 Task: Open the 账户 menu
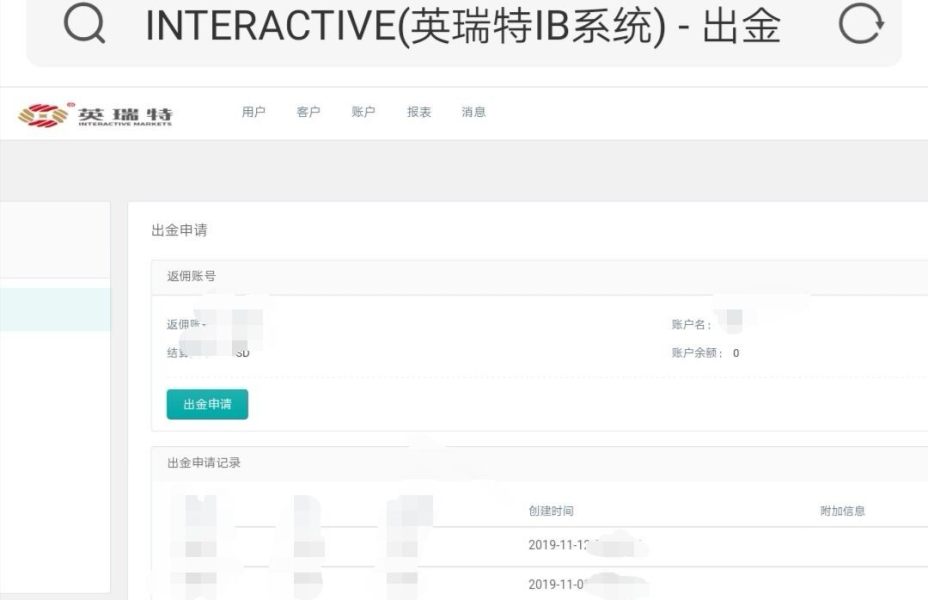363,112
